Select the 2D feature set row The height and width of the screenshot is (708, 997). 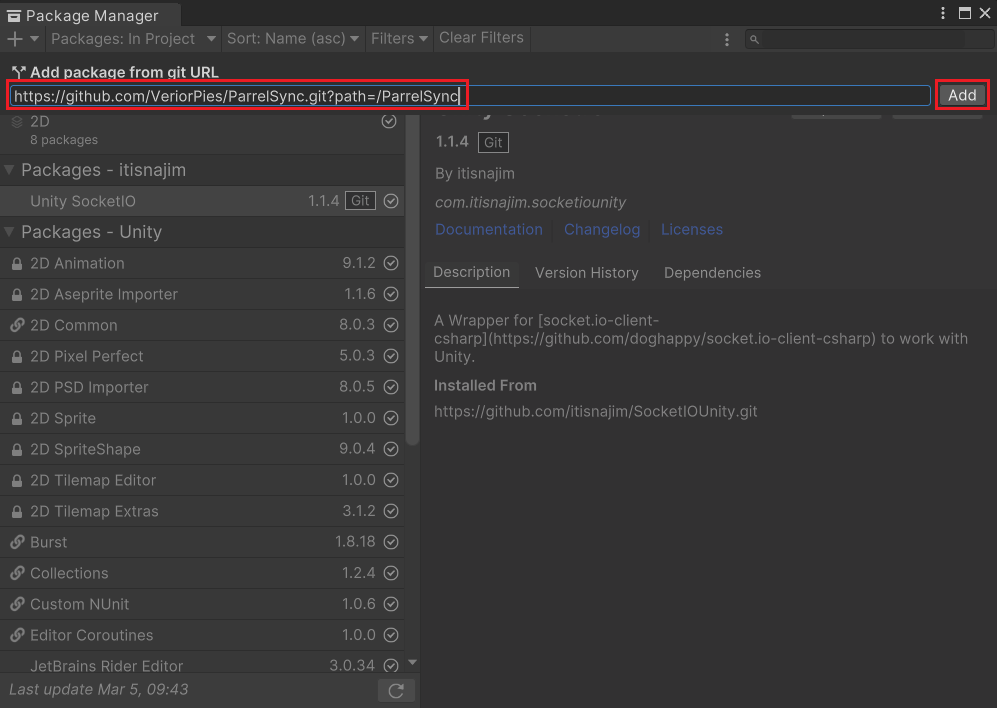coord(202,130)
